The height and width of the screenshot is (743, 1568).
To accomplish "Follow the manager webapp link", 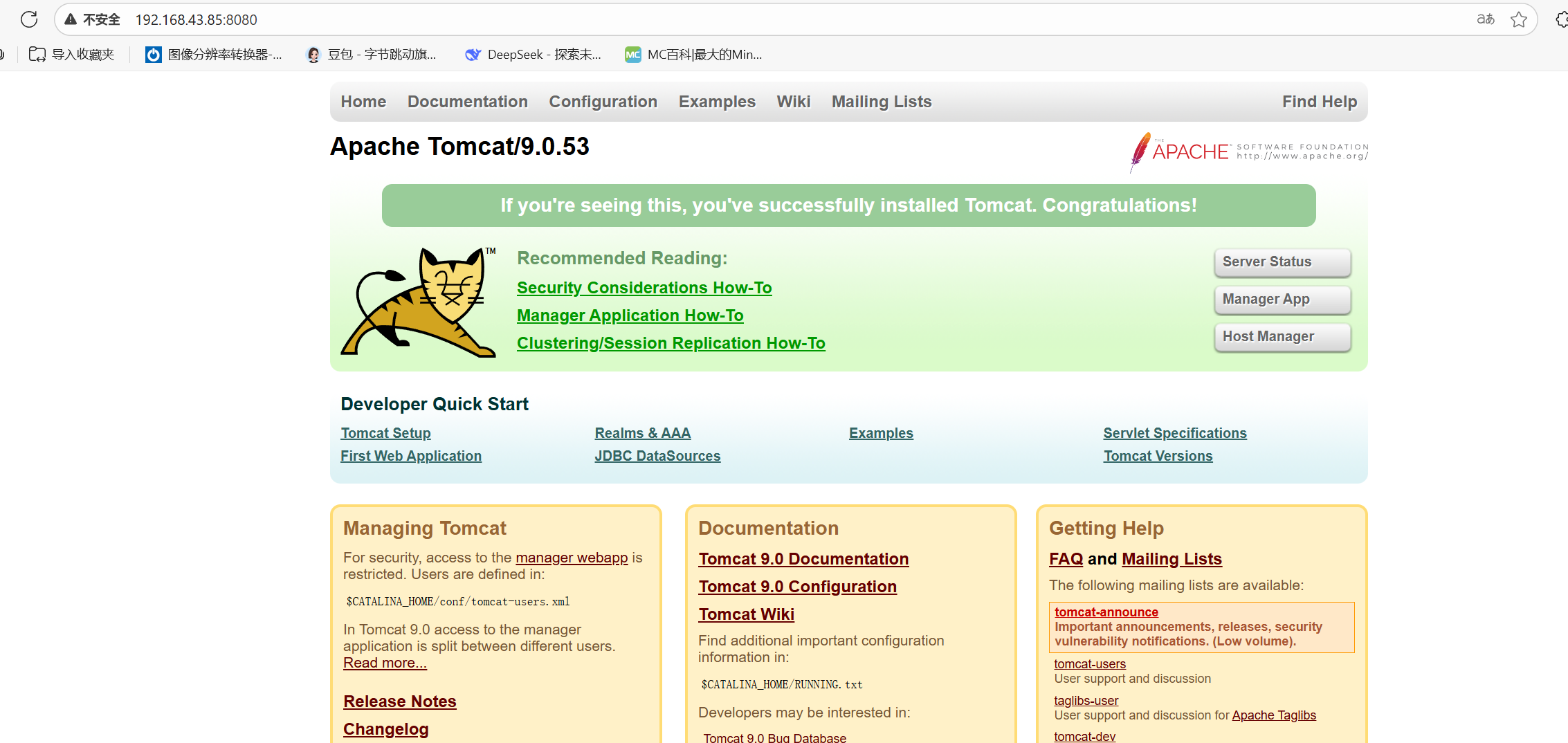I will point(572,558).
